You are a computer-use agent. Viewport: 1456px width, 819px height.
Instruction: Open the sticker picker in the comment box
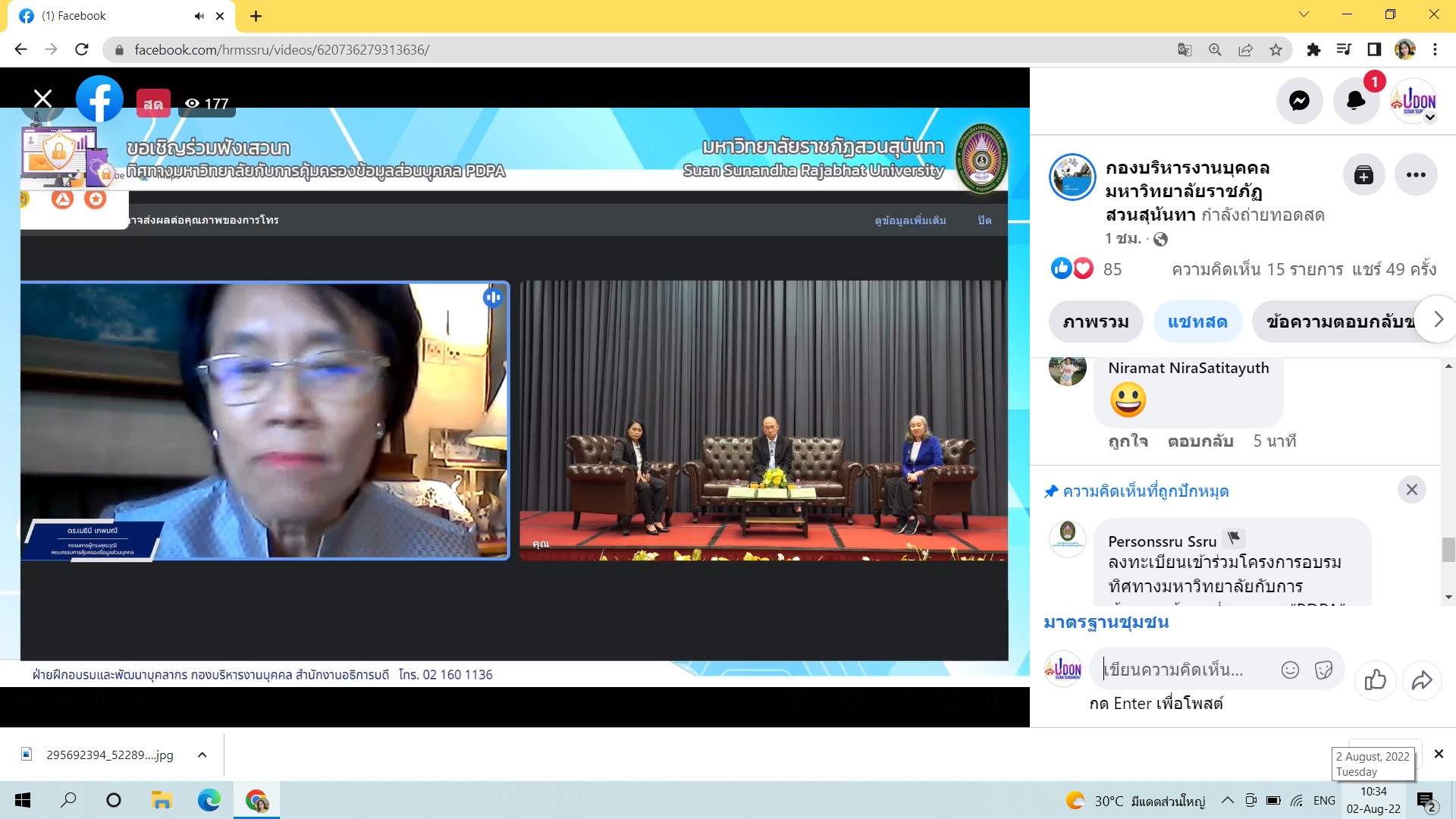point(1323,670)
